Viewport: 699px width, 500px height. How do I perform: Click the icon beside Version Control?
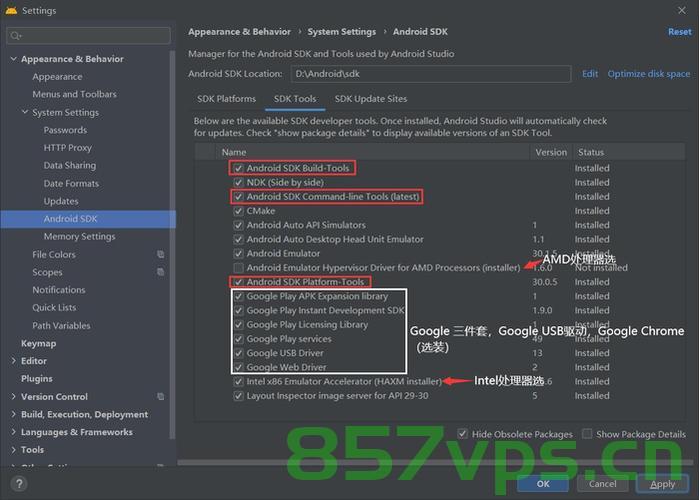[160, 396]
